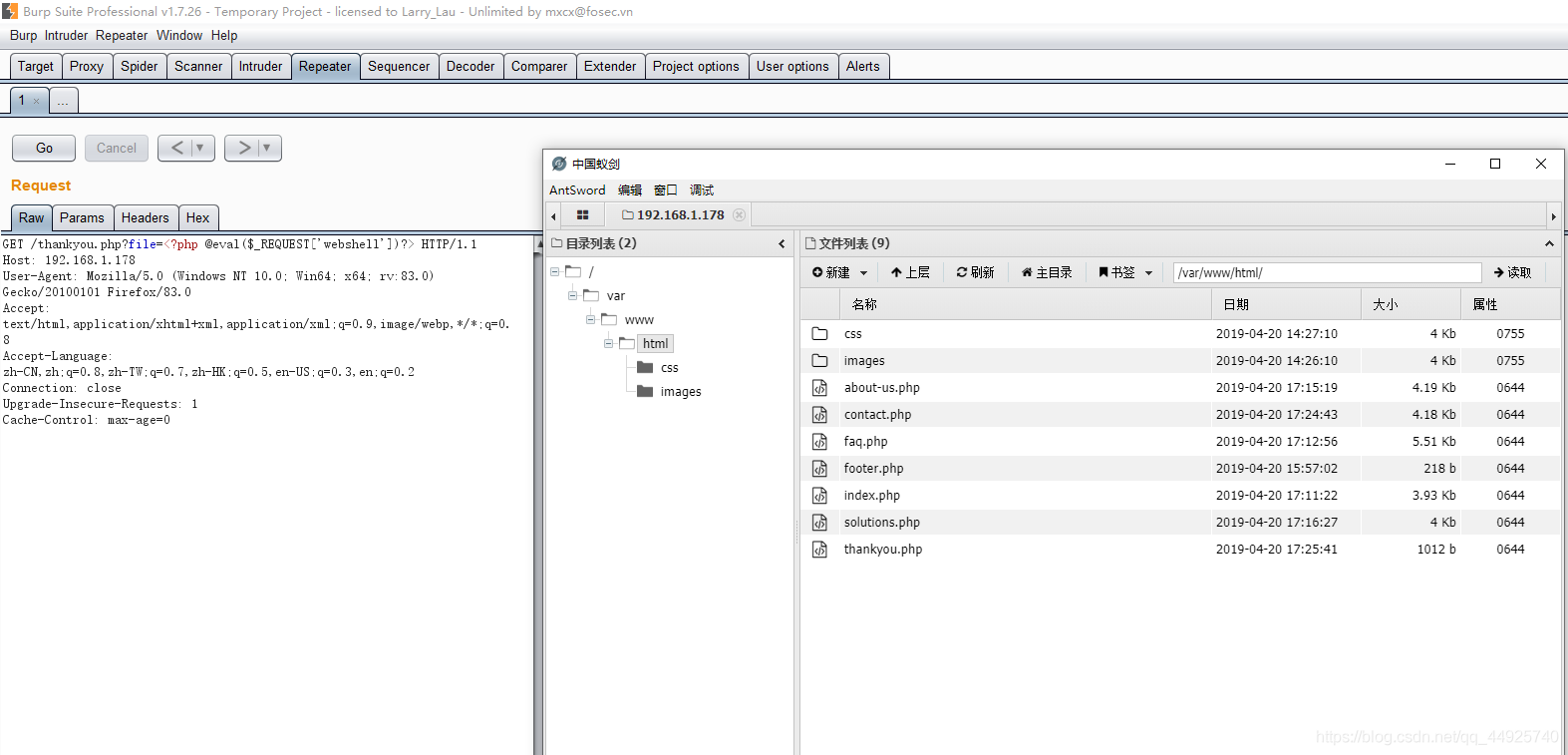Switch to the Hex request tab
Image resolution: width=1568 pixels, height=755 pixels.
[198, 218]
